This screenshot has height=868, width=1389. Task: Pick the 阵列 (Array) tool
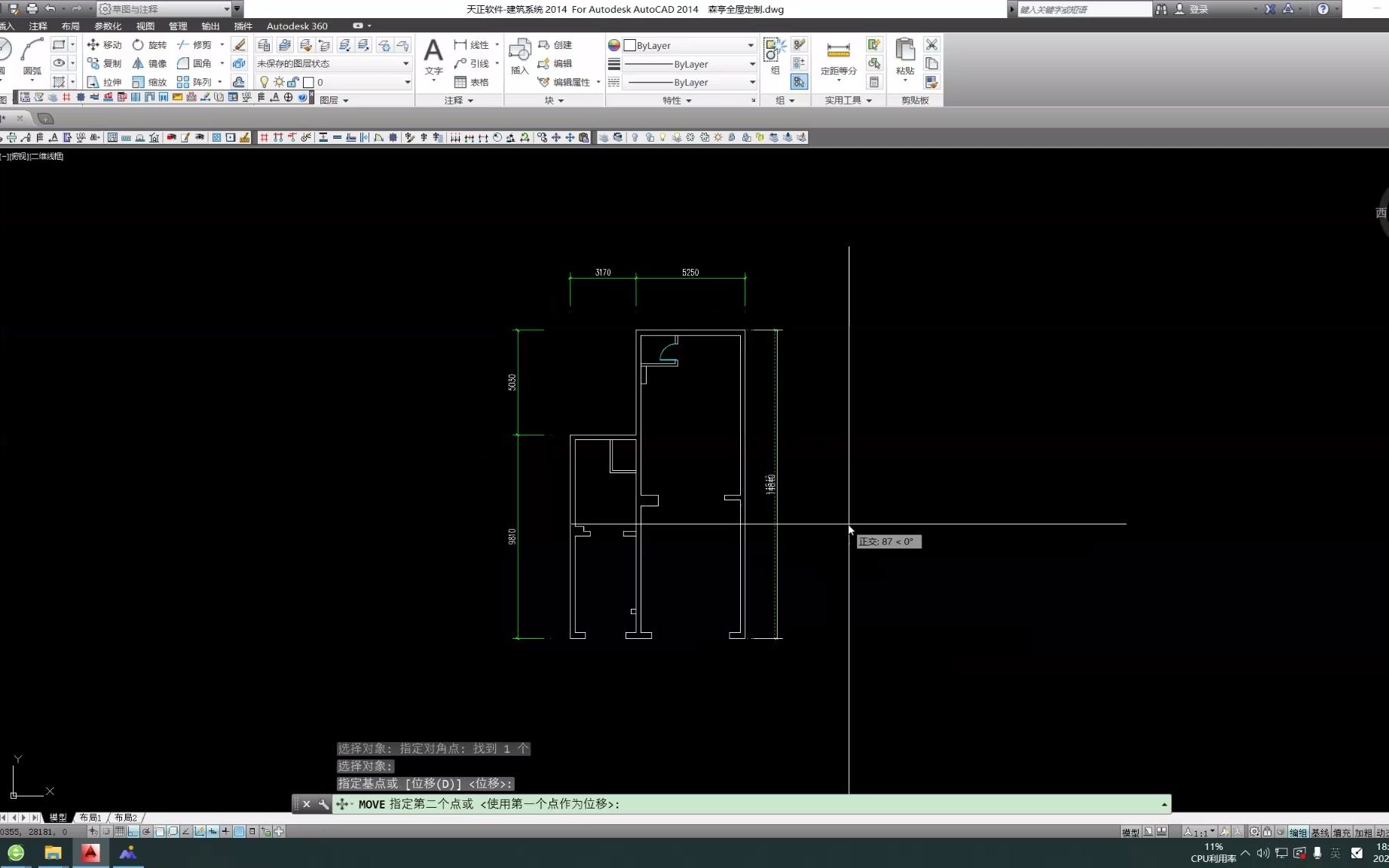(194, 82)
